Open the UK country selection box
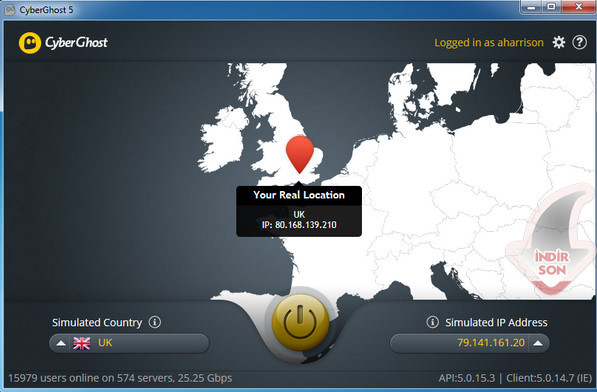Viewport: 597px width, 392px height. click(x=129, y=343)
